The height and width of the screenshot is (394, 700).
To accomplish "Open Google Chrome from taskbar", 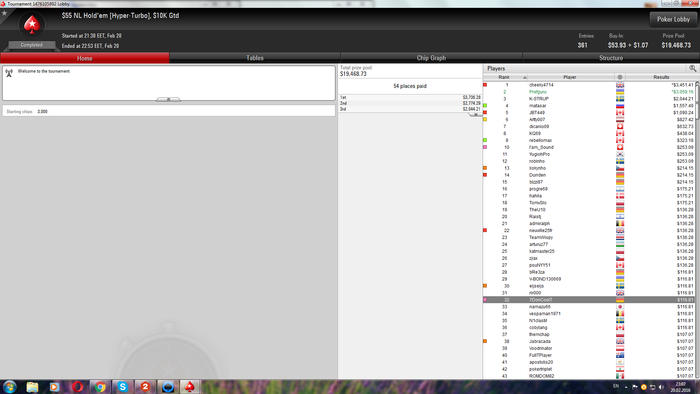I will click(100, 387).
